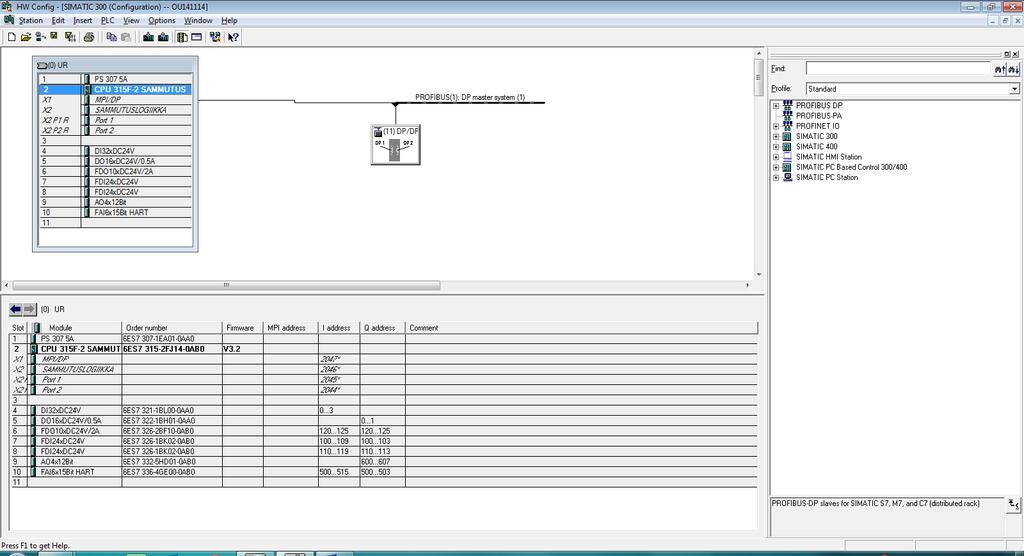The width and height of the screenshot is (1024, 556).
Task: Toggle the hardware Catalog toolbar icon
Action: (182, 37)
